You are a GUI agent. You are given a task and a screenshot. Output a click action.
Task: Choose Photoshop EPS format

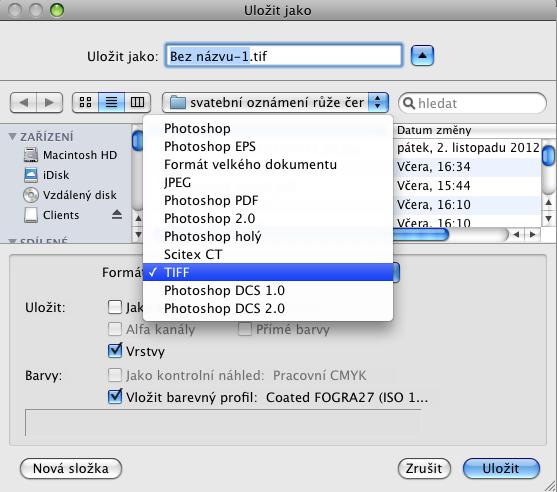click(268, 146)
